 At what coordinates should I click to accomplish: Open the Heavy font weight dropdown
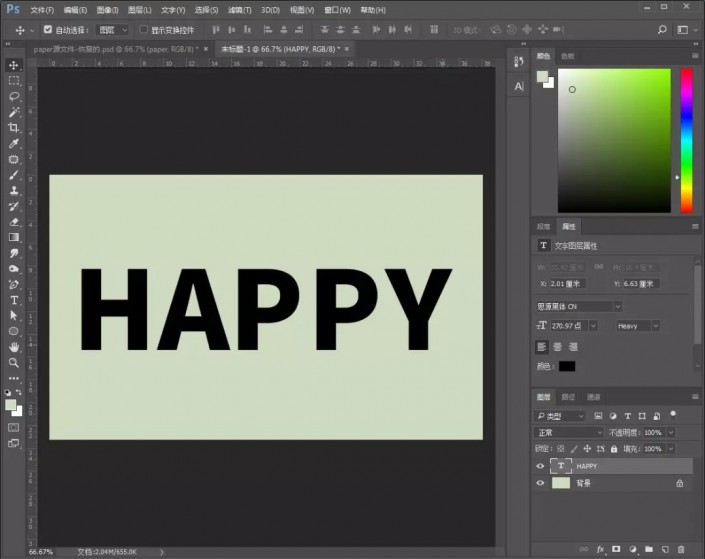coord(638,326)
